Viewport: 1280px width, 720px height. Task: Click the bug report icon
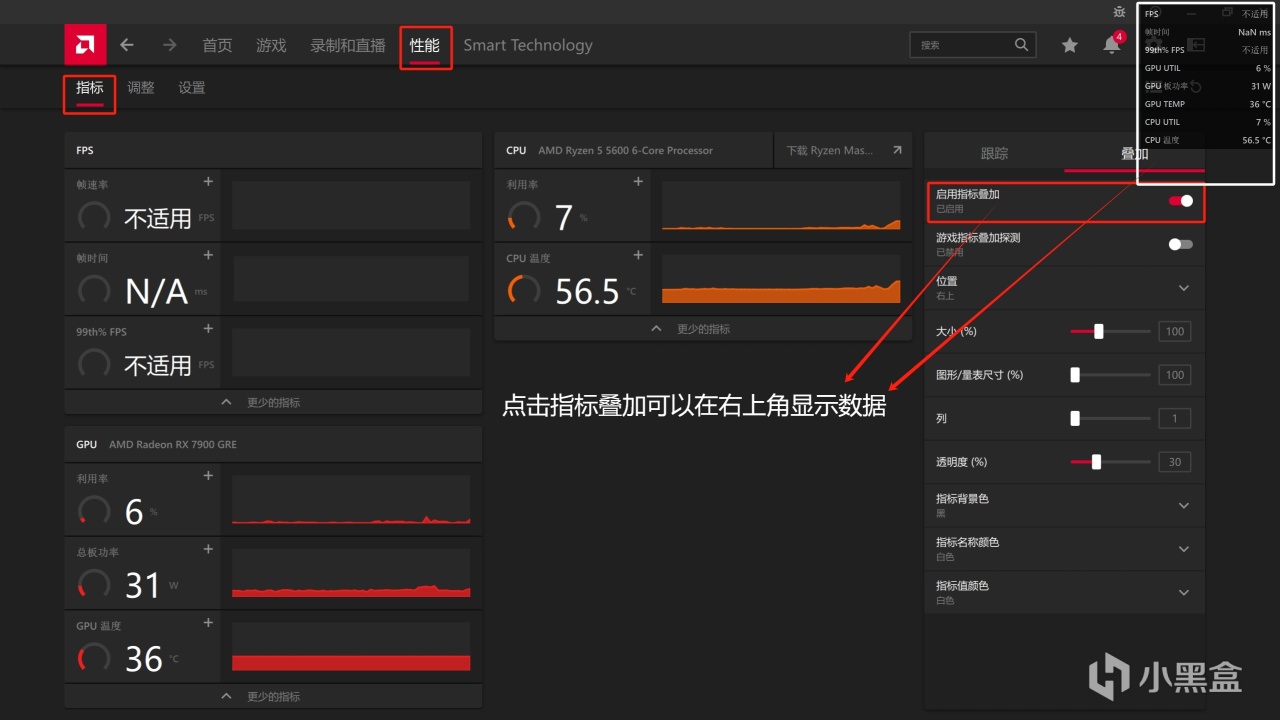(x=1119, y=12)
